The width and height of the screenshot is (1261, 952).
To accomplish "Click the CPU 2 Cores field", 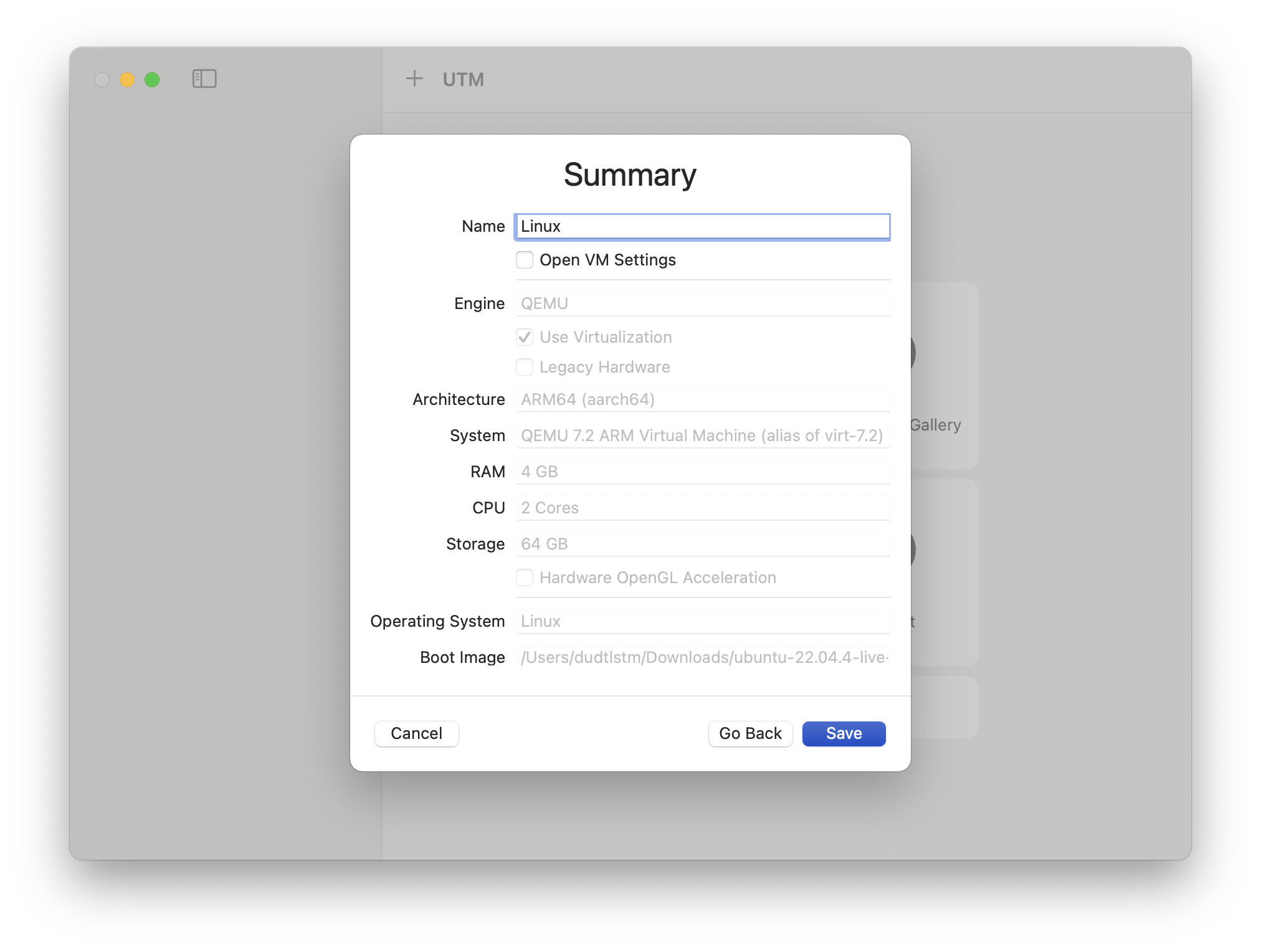I will click(702, 508).
